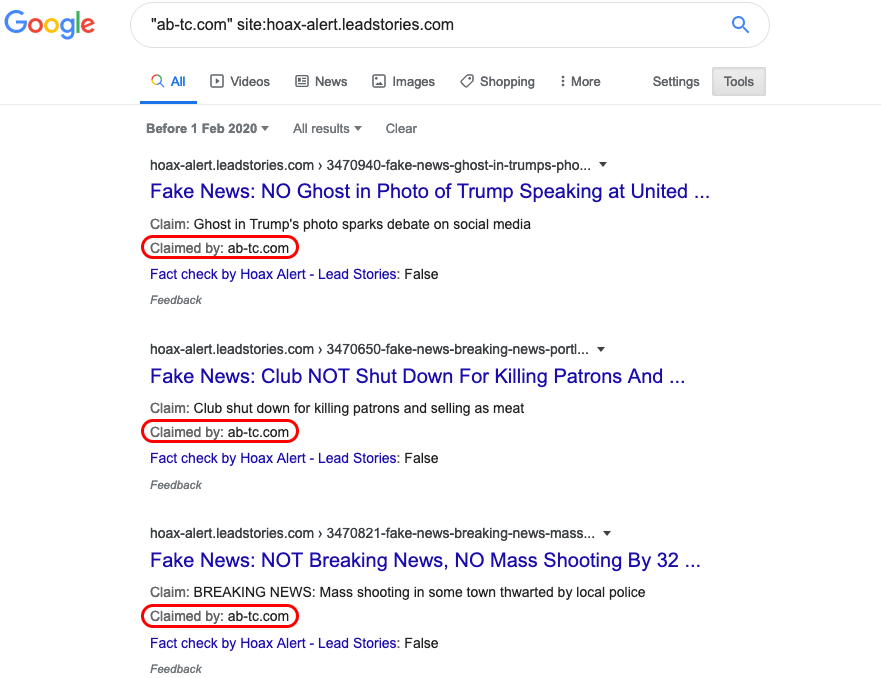This screenshot has width=881, height=678.
Task: Click the Shopping tag icon
Action: [x=466, y=81]
